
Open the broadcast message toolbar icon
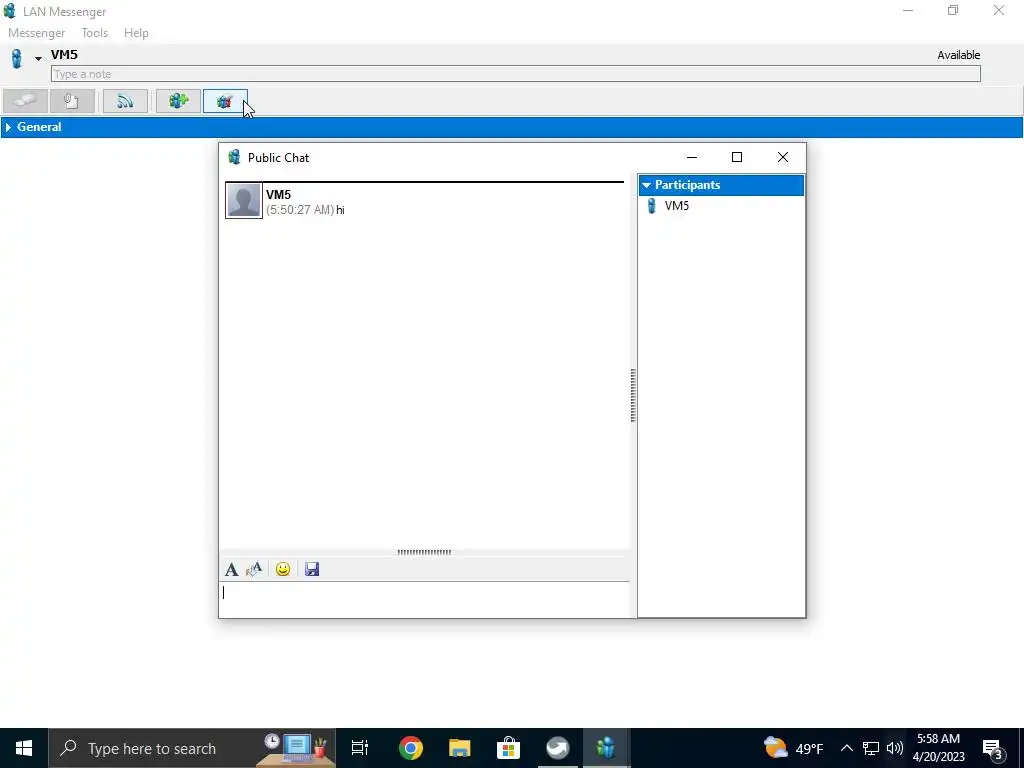coord(125,101)
